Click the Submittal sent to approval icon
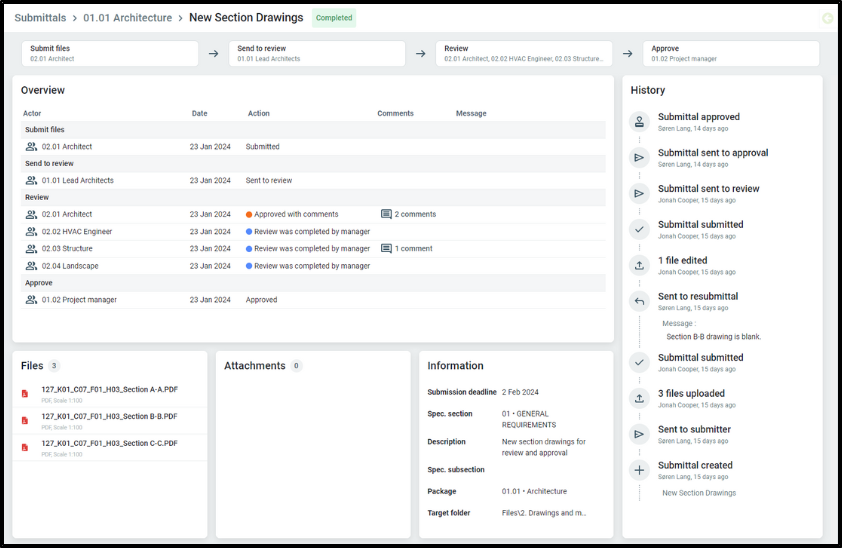This screenshot has width=842, height=548. click(640, 158)
